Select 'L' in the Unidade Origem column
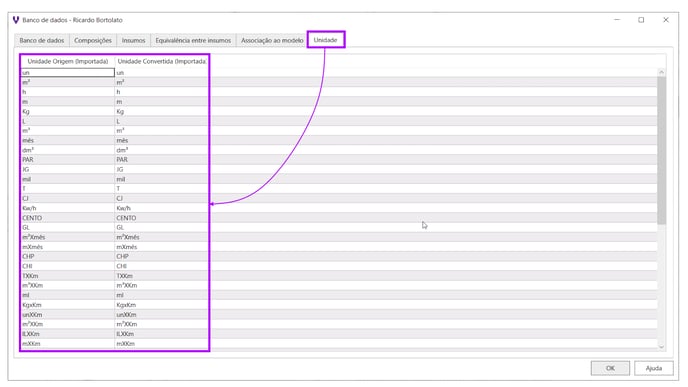Screen dimensions: 688x387 pyautogui.click(x=68, y=121)
